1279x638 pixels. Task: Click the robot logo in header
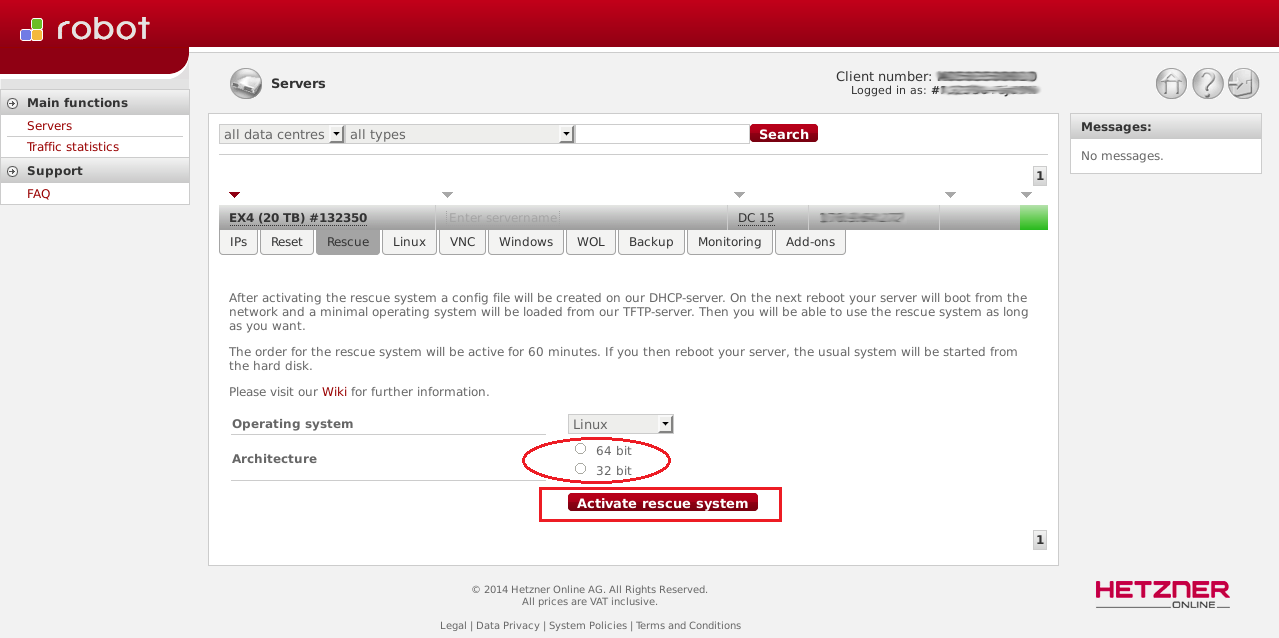(85, 29)
